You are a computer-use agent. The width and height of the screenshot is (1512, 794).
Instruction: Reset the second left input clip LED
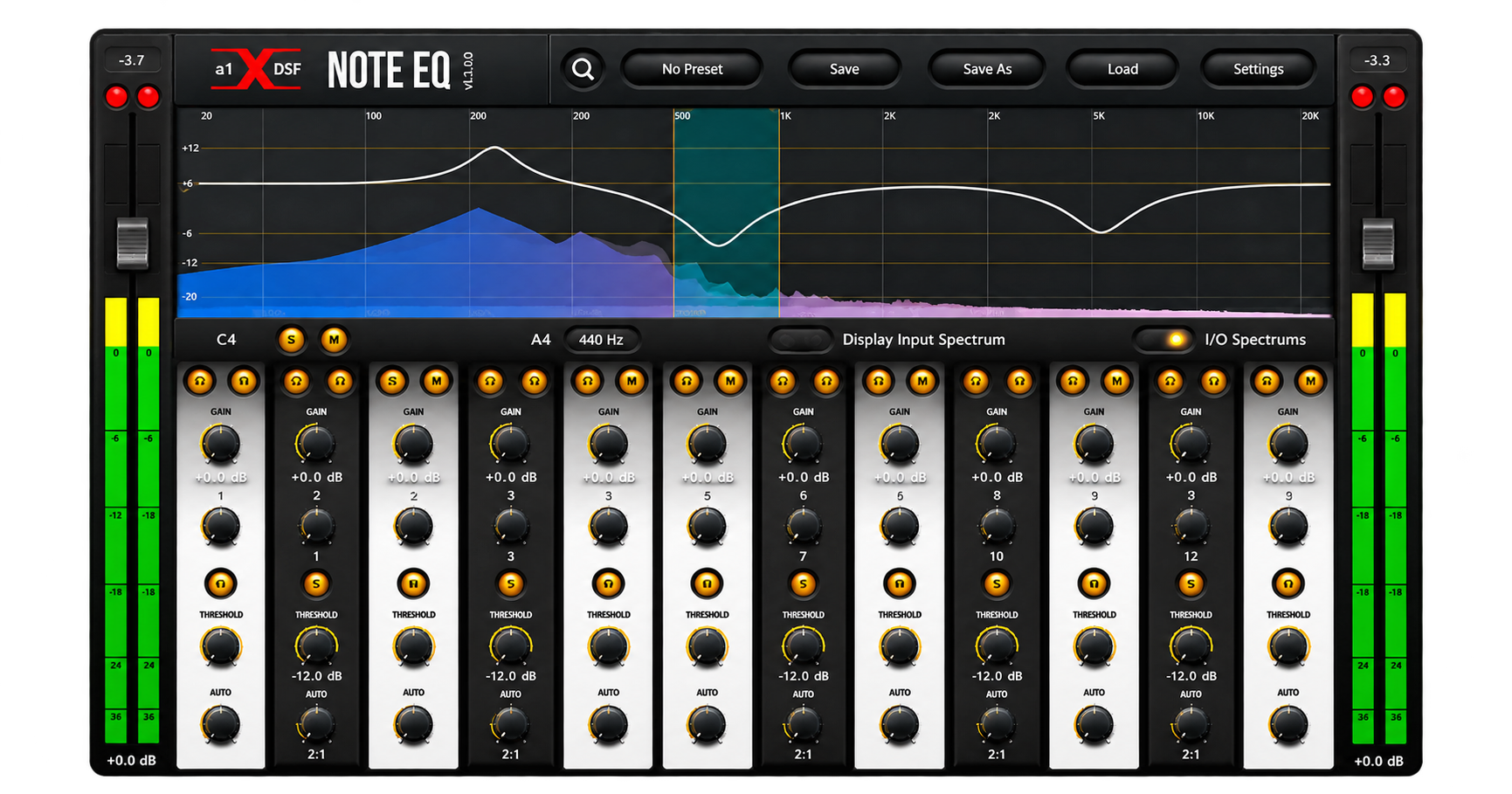point(148,96)
